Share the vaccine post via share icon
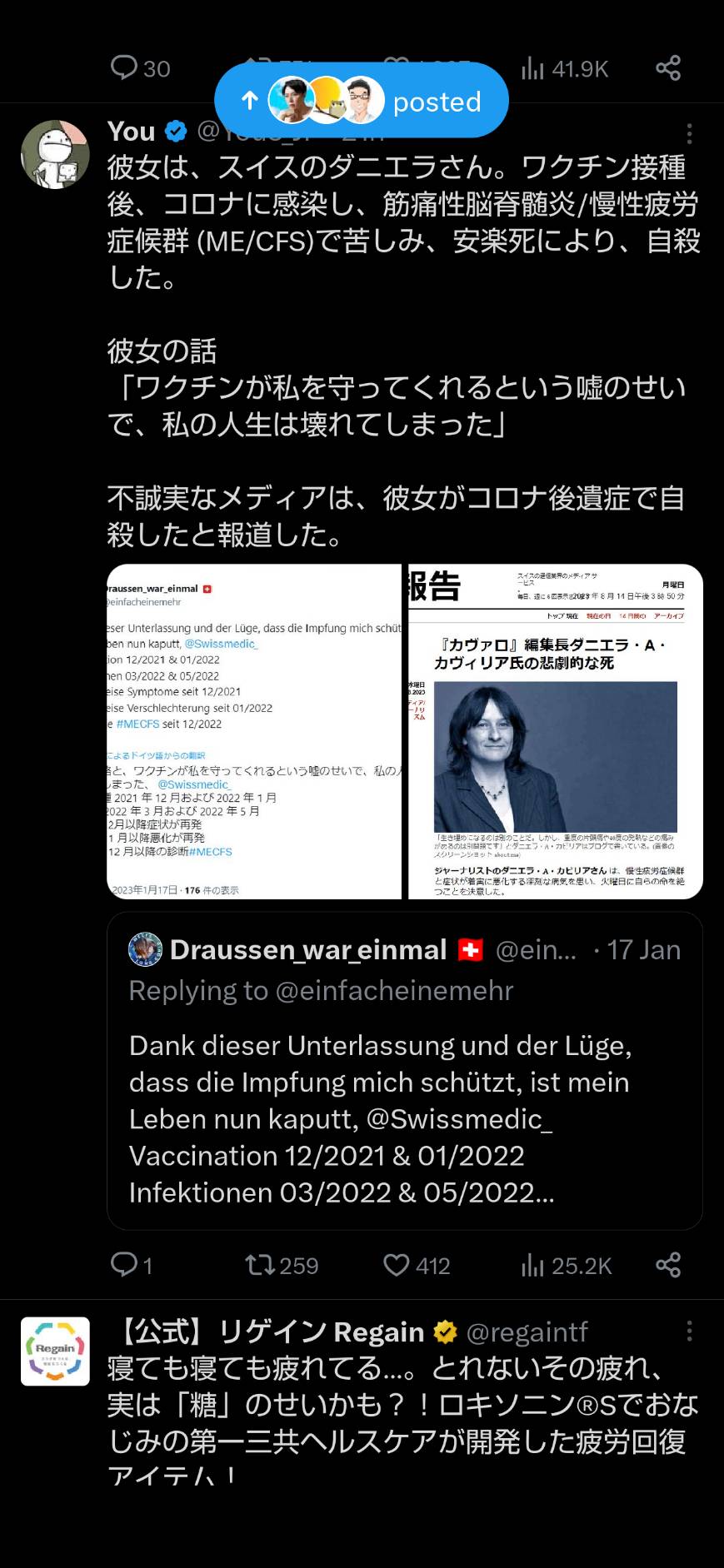The width and height of the screenshot is (724, 1568). tap(668, 1265)
